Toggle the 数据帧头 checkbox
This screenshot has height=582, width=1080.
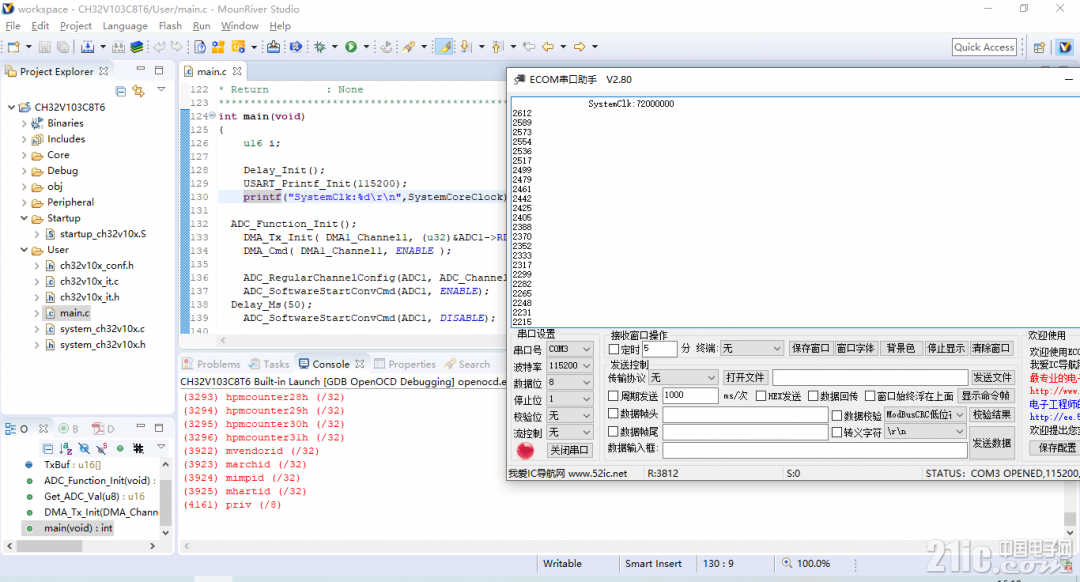[x=613, y=413]
